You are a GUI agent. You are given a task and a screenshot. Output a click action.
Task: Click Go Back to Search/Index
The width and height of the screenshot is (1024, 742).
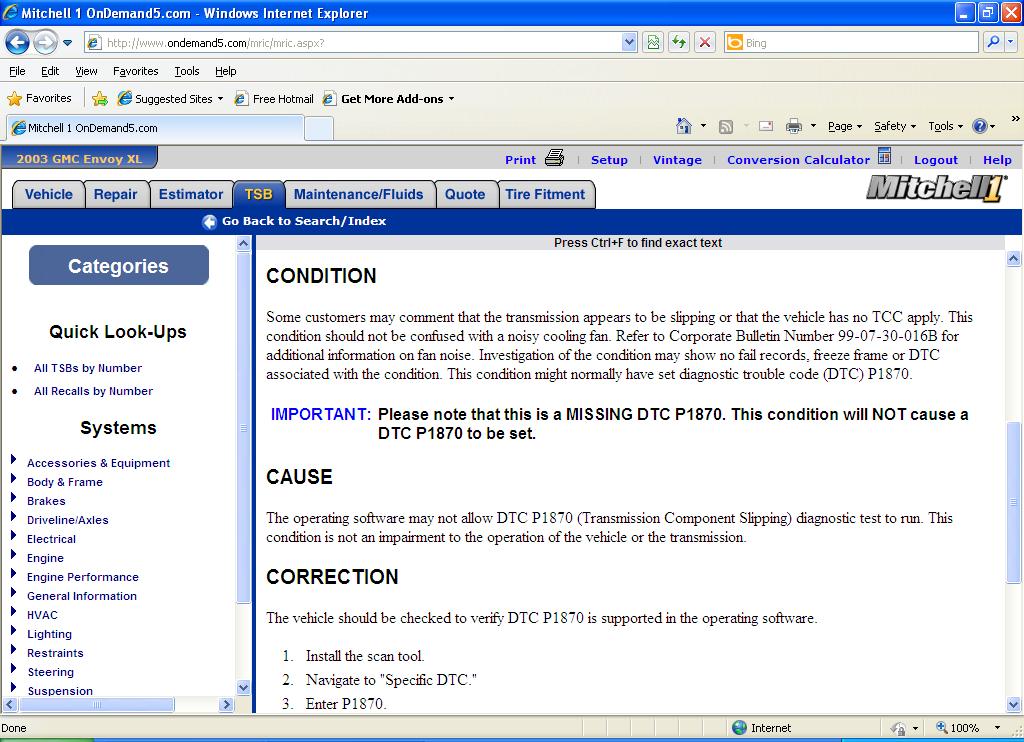pyautogui.click(x=304, y=221)
